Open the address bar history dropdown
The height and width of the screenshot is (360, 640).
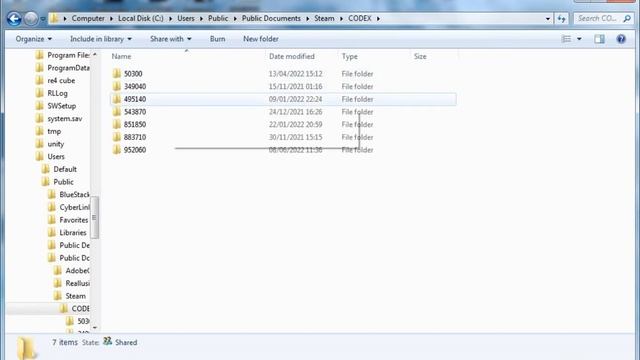[x=548, y=19]
